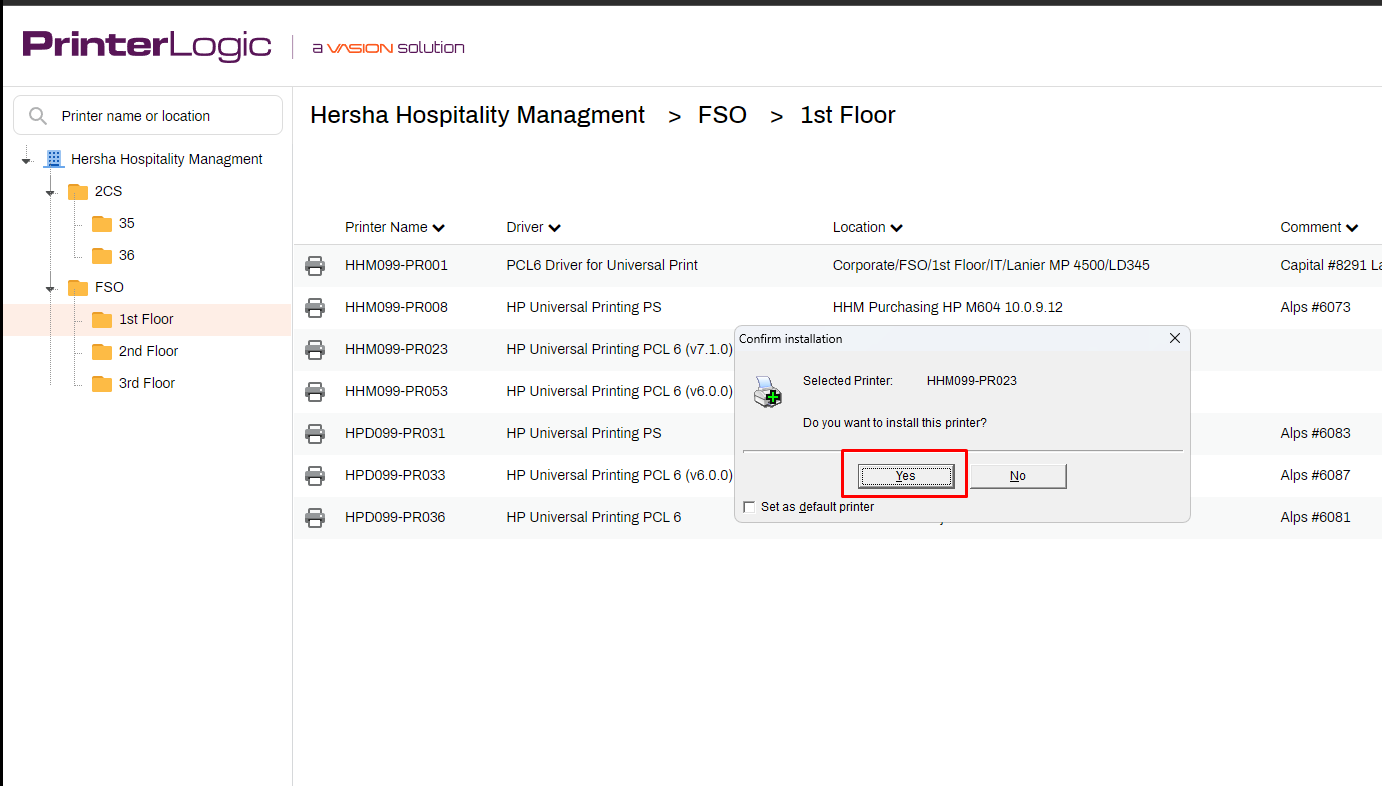Image resolution: width=1382 pixels, height=786 pixels.
Task: Select 35 in the folder tree
Action: pos(127,223)
